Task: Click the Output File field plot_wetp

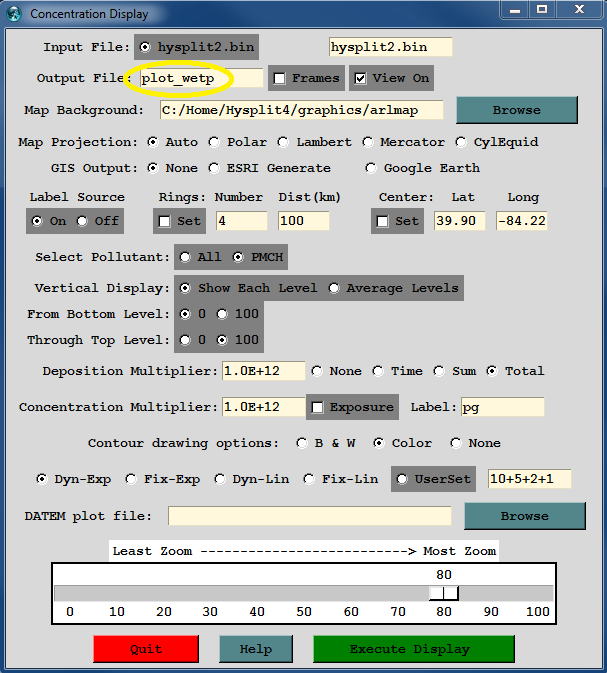Action: (200, 78)
